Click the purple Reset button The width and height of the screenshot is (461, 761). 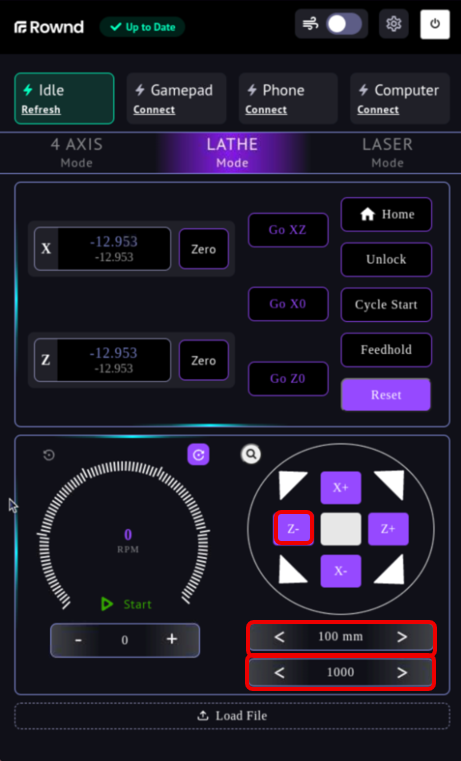click(x=386, y=395)
